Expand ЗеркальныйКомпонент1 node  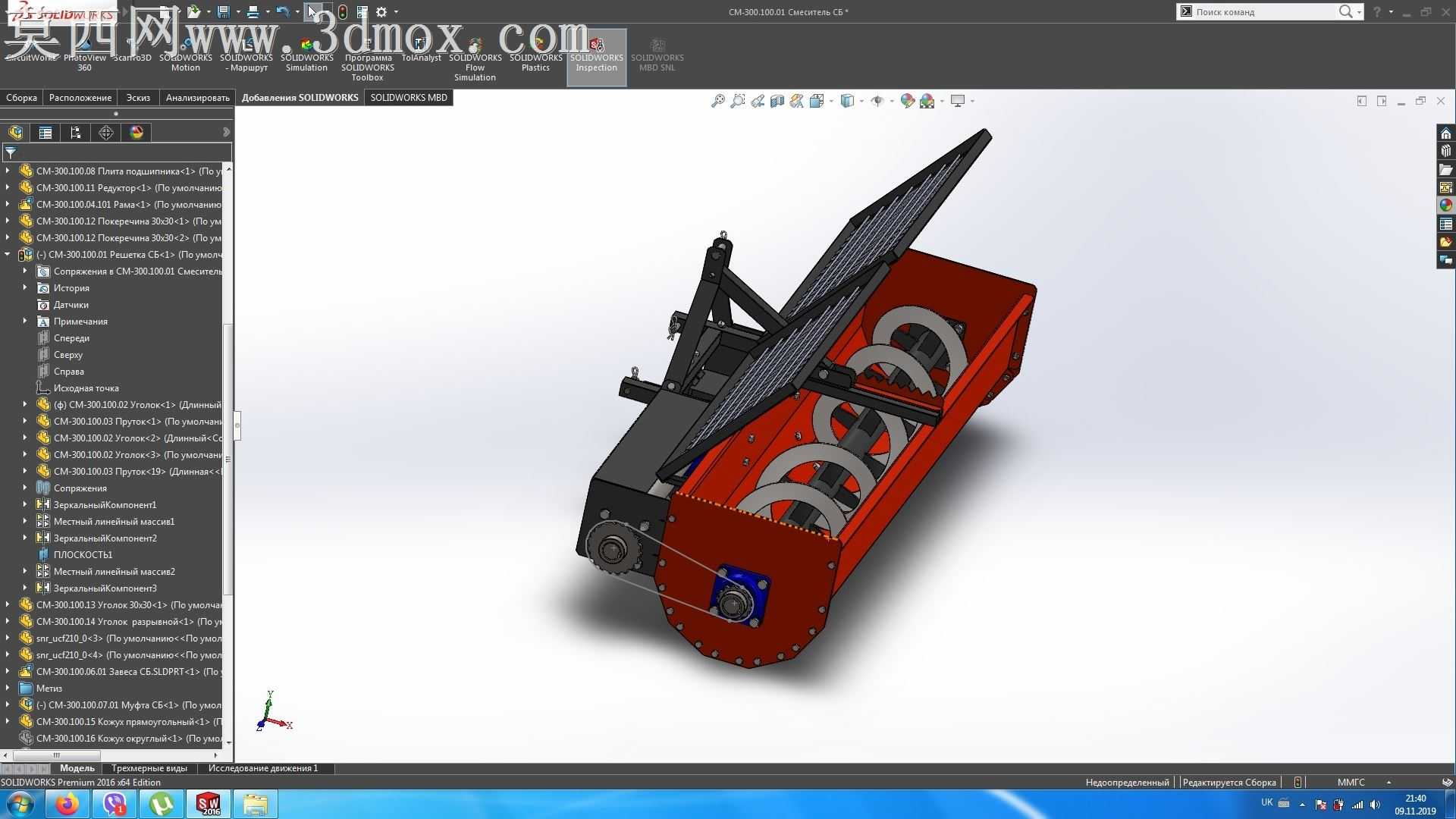pos(25,505)
